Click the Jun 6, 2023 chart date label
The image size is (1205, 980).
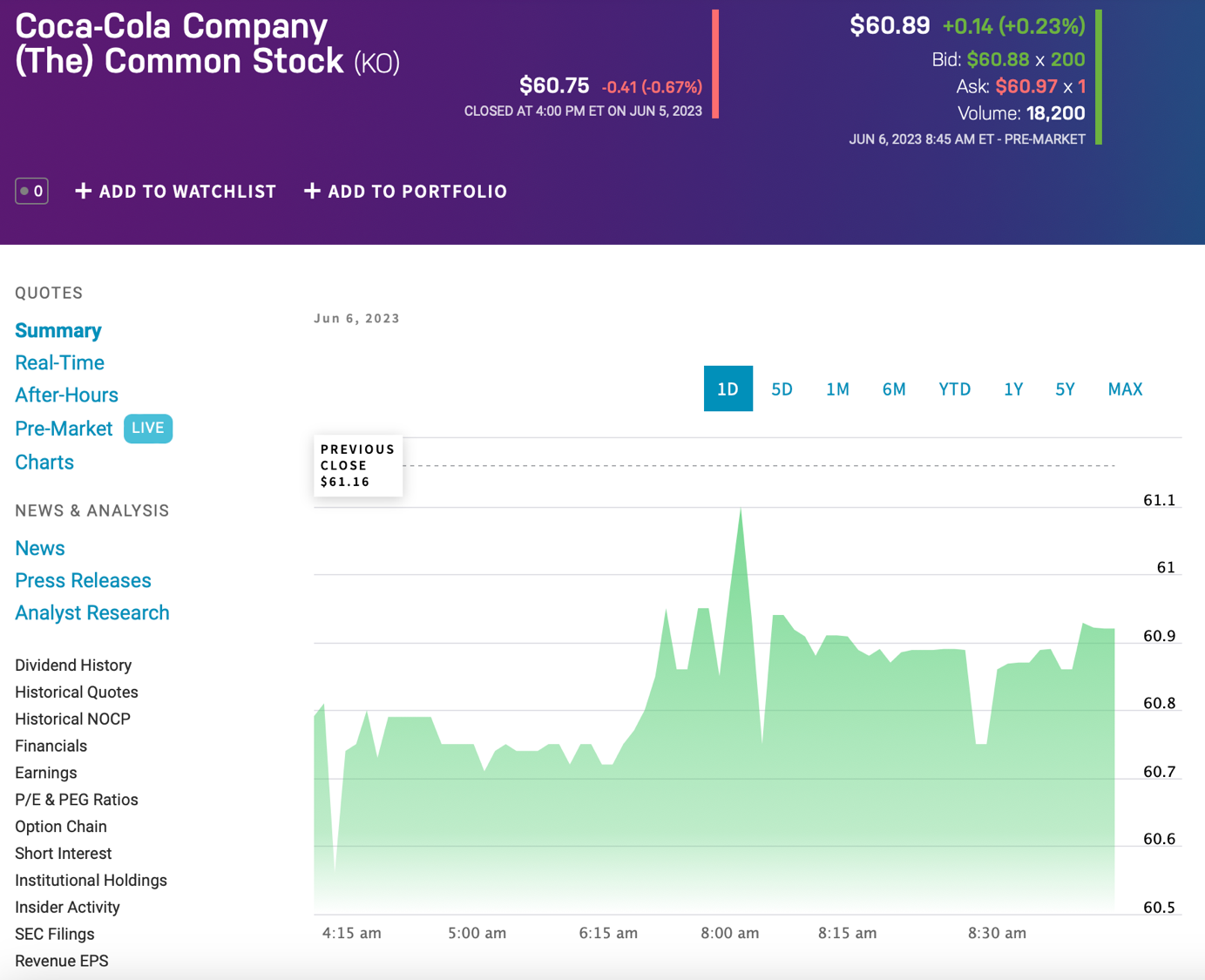356,318
